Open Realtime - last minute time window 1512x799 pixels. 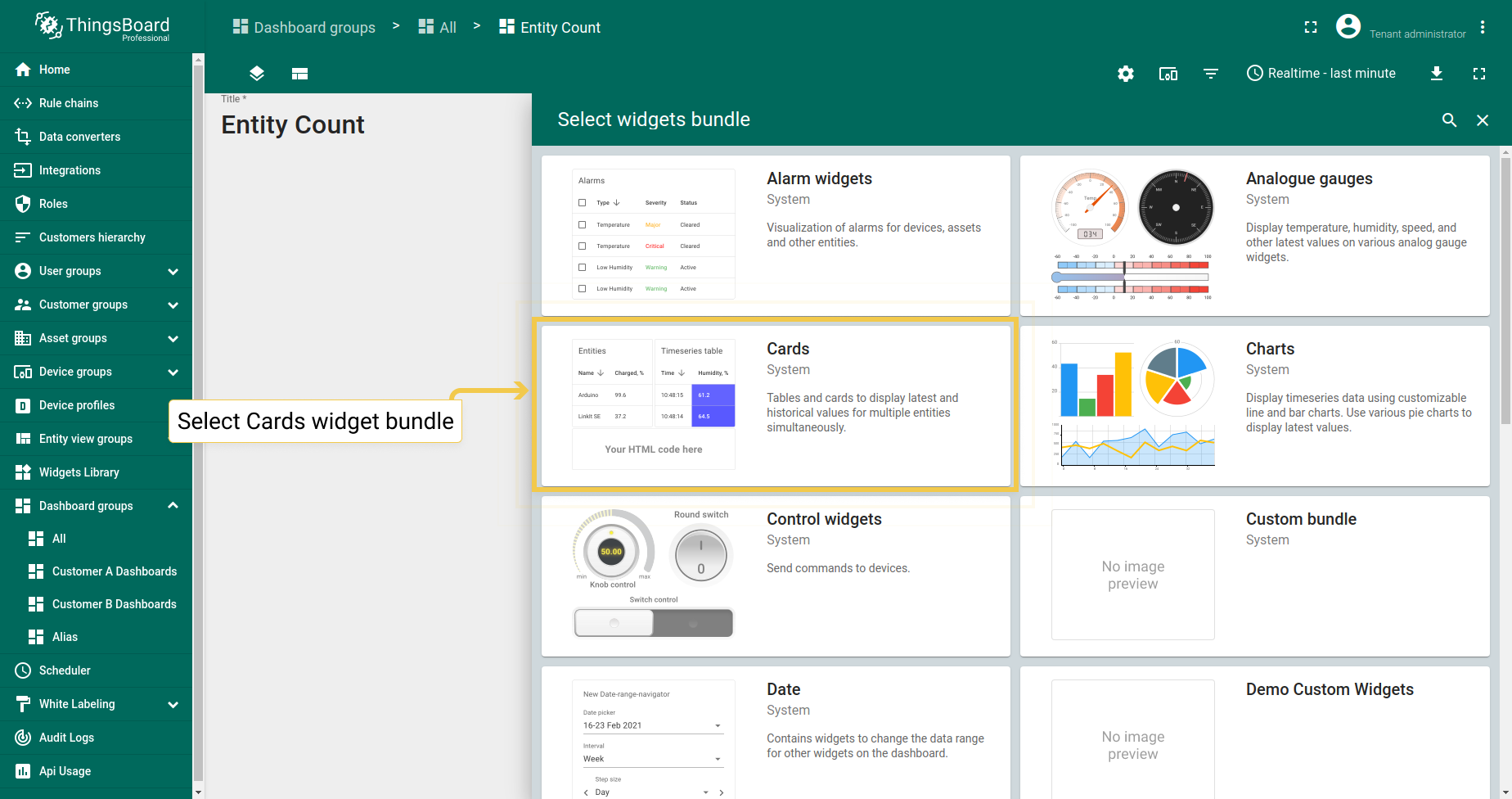[x=1321, y=74]
